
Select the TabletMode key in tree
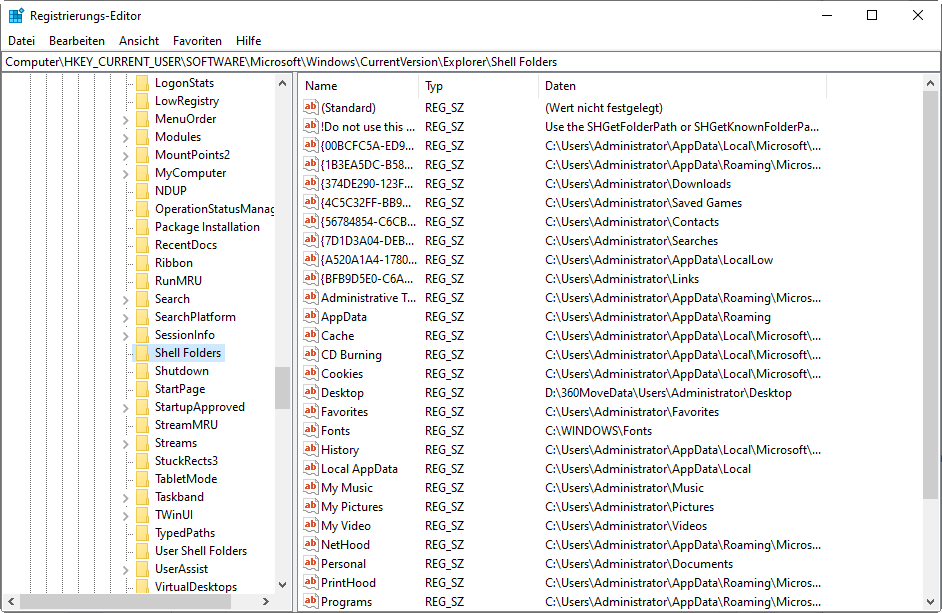point(186,479)
